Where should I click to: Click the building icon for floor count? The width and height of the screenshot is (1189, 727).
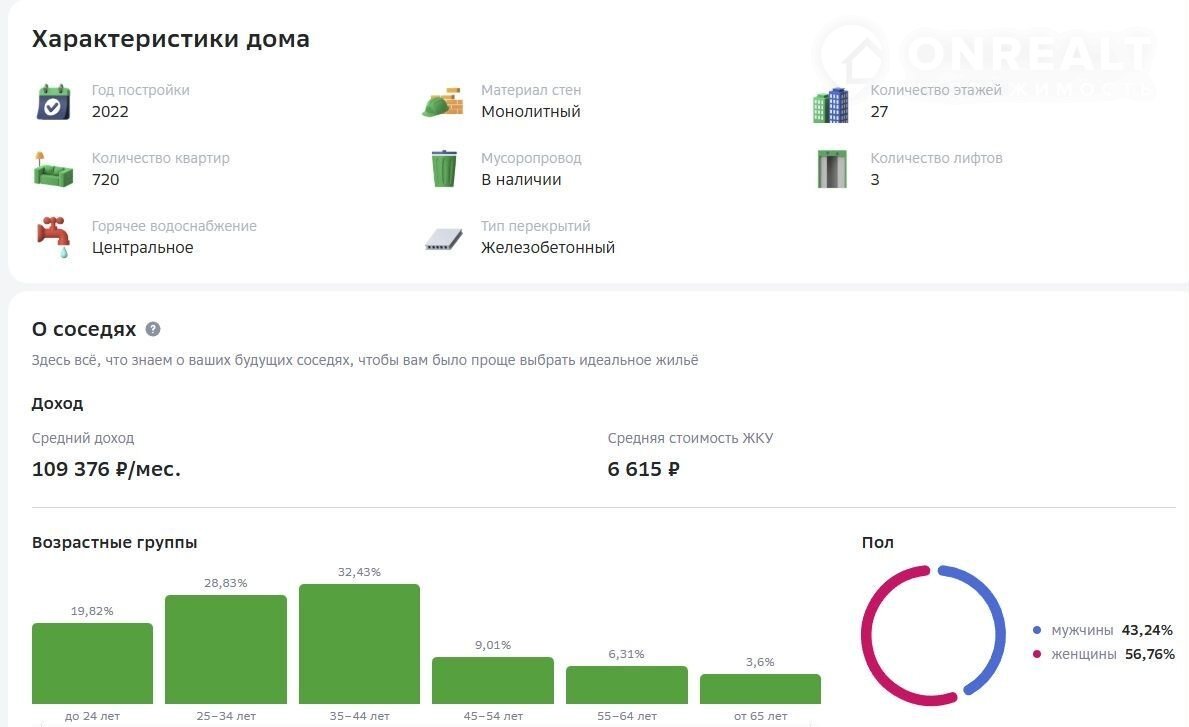830,105
